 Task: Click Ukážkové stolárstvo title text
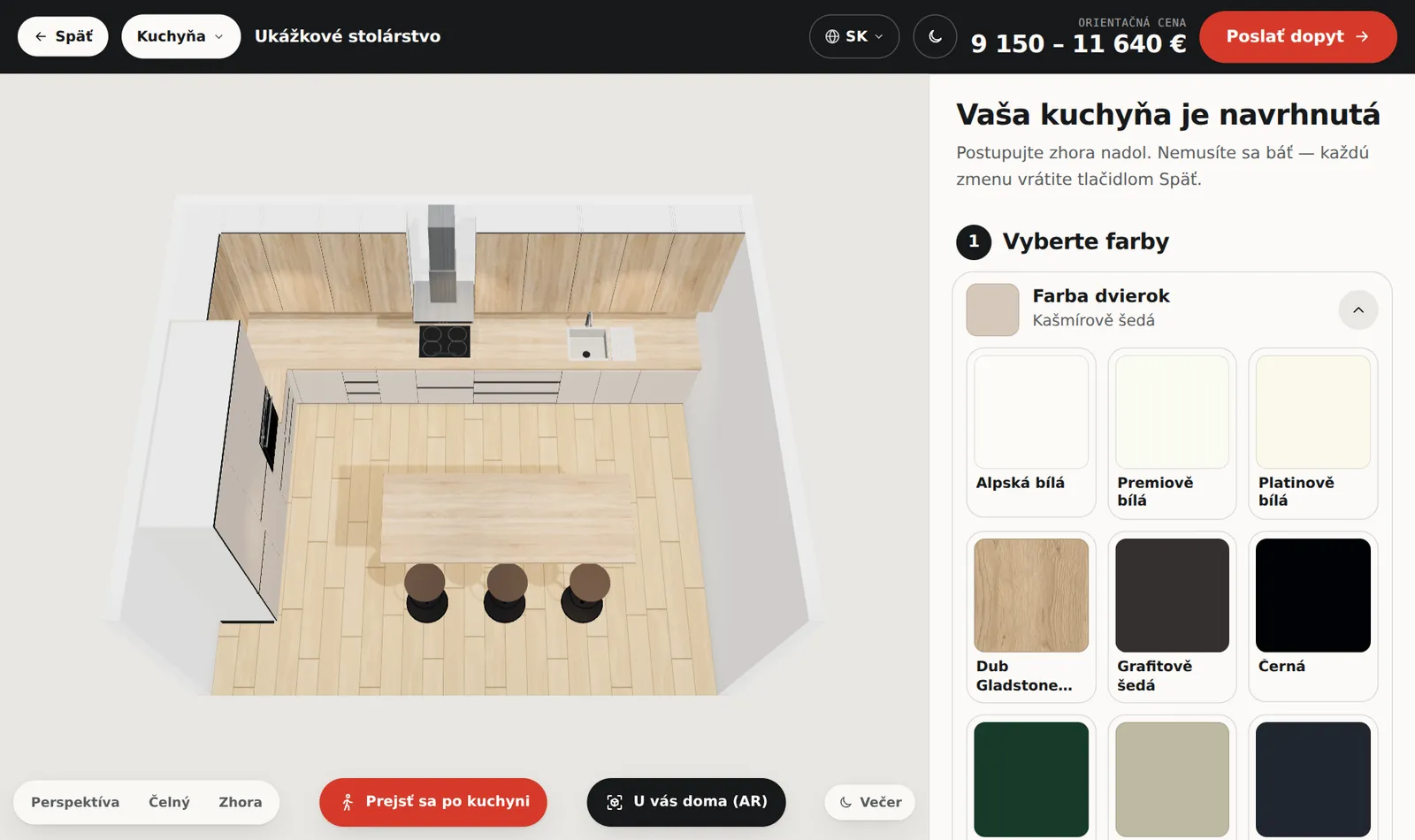point(348,36)
